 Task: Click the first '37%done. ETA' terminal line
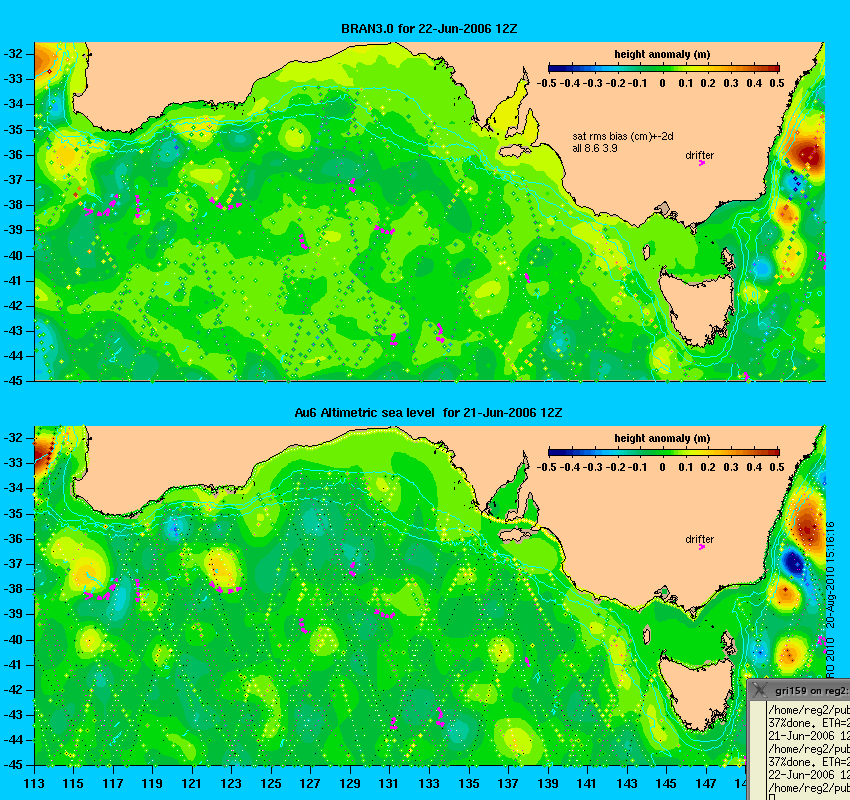coord(808,723)
